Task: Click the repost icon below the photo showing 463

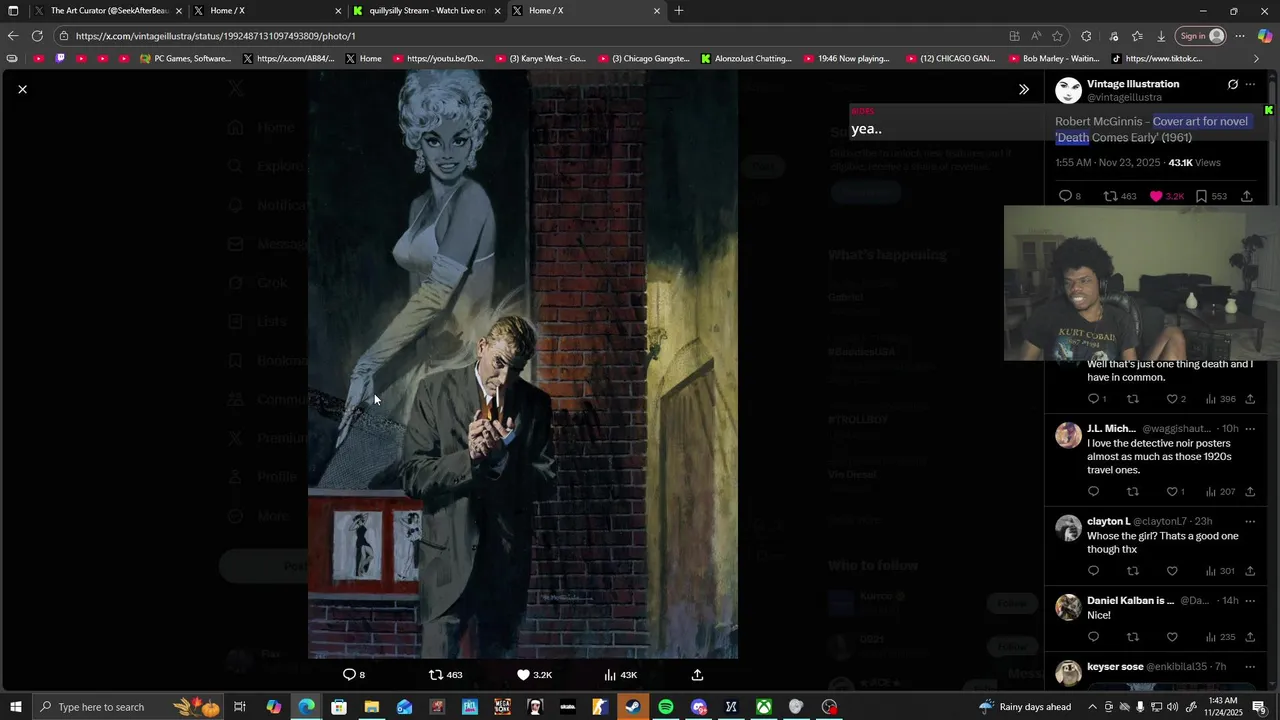Action: coord(436,675)
